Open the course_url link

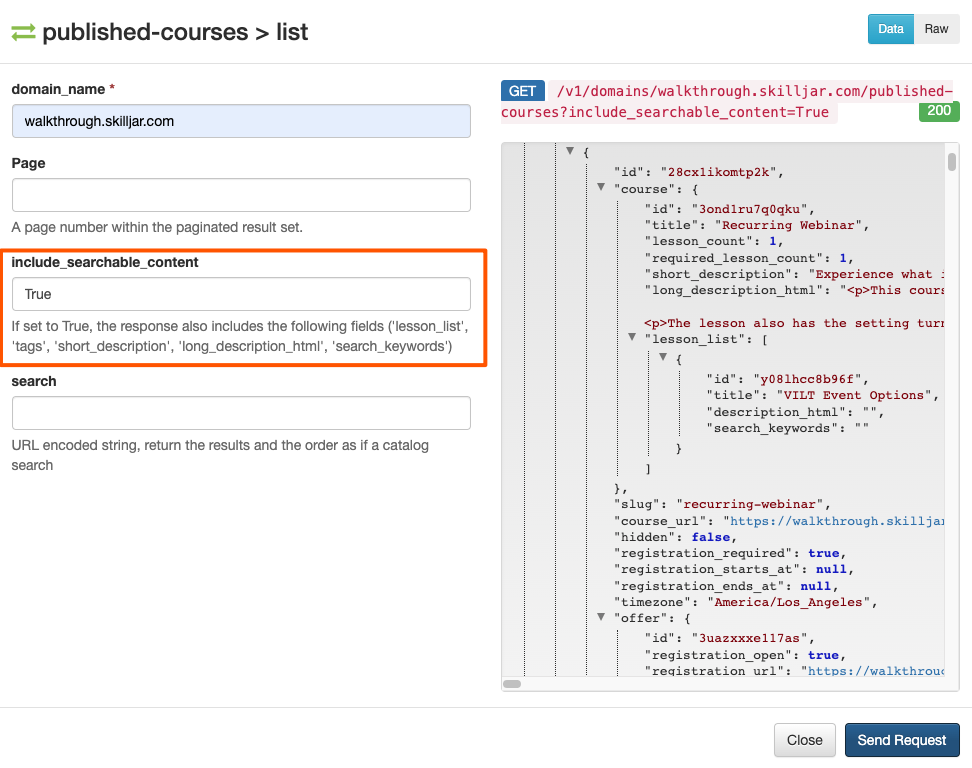[x=838, y=521]
